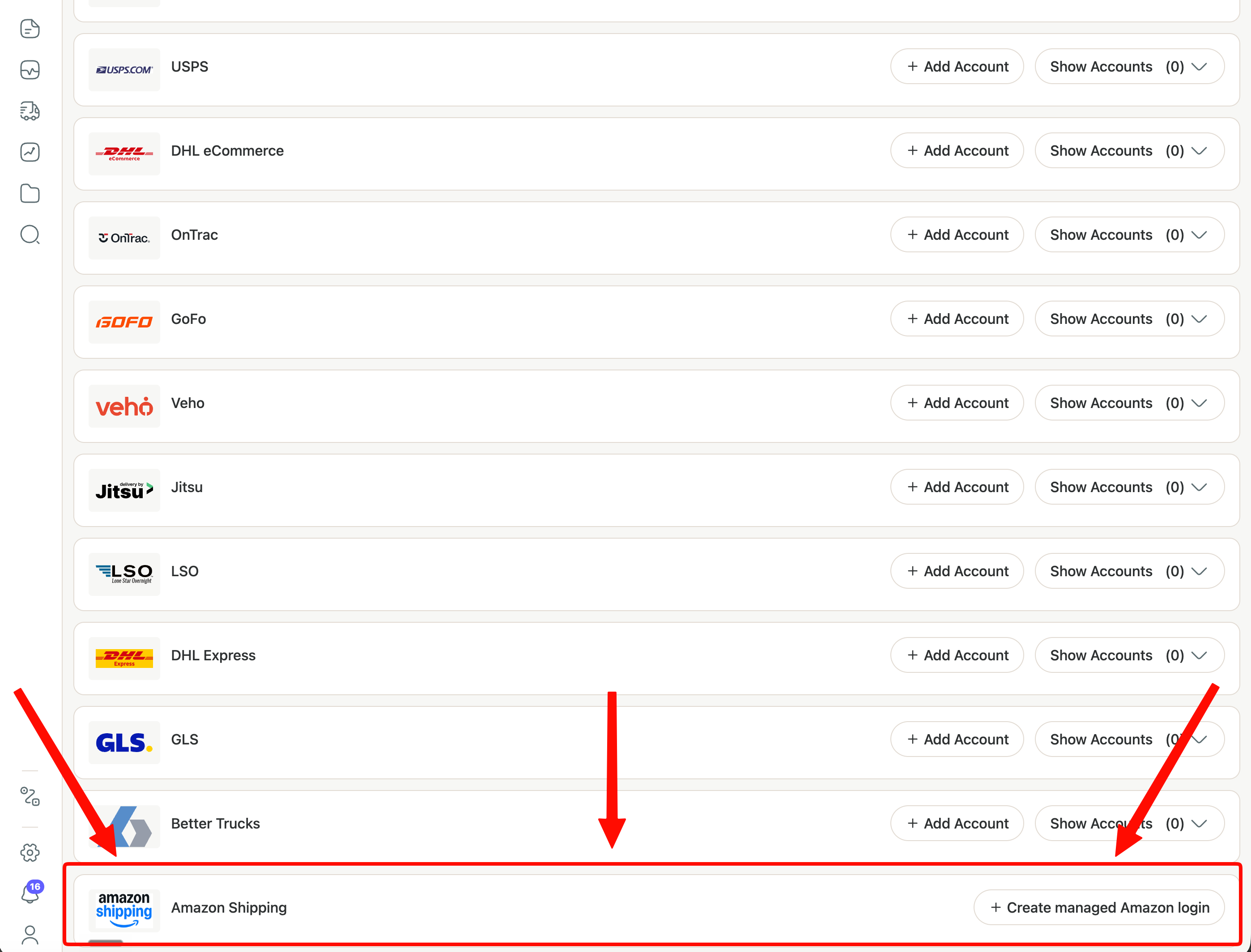Expand Show Accounts for Better Trucks
Viewport: 1251px width, 952px height.
tap(1129, 823)
